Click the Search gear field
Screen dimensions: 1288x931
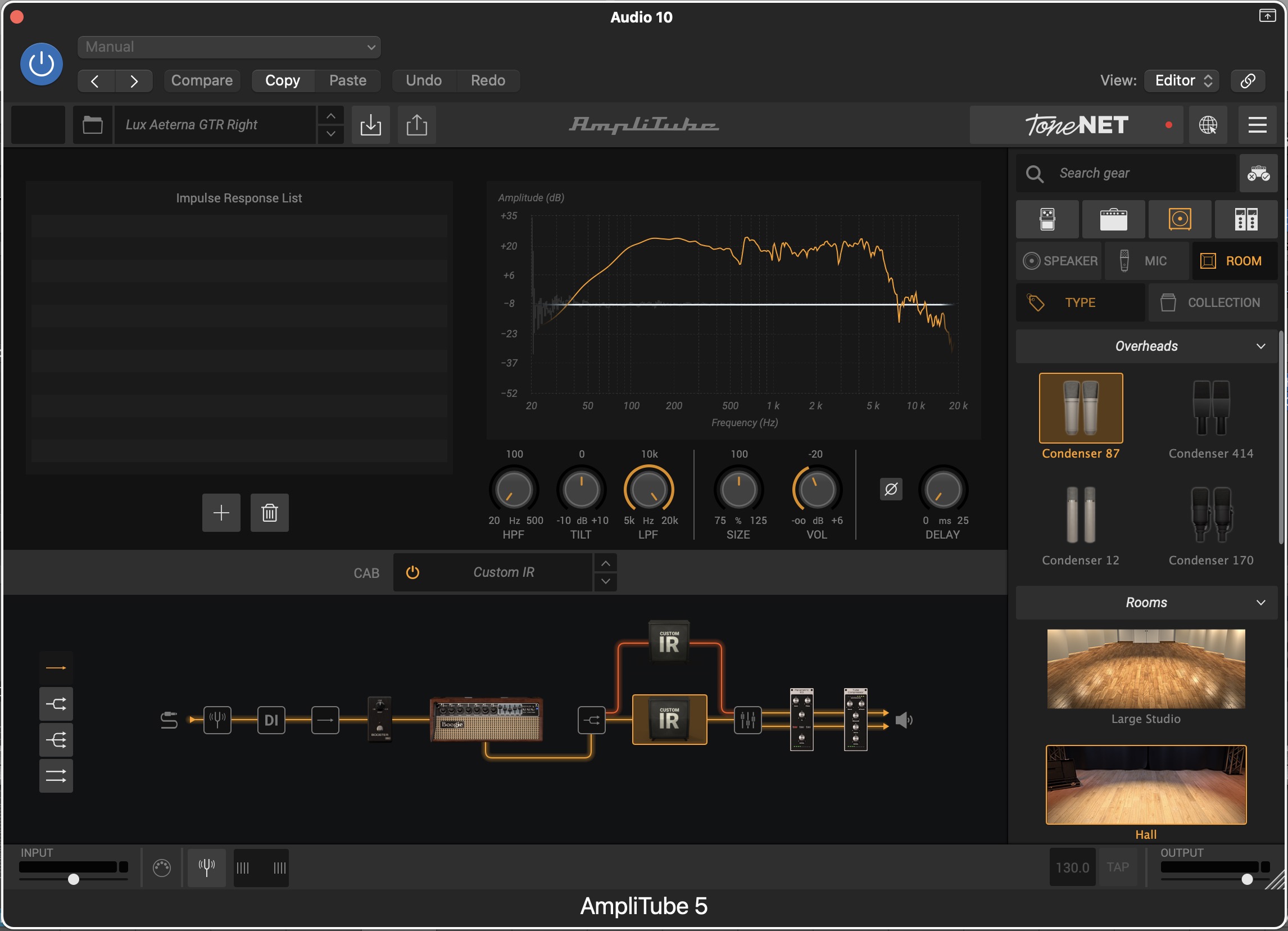click(1126, 173)
